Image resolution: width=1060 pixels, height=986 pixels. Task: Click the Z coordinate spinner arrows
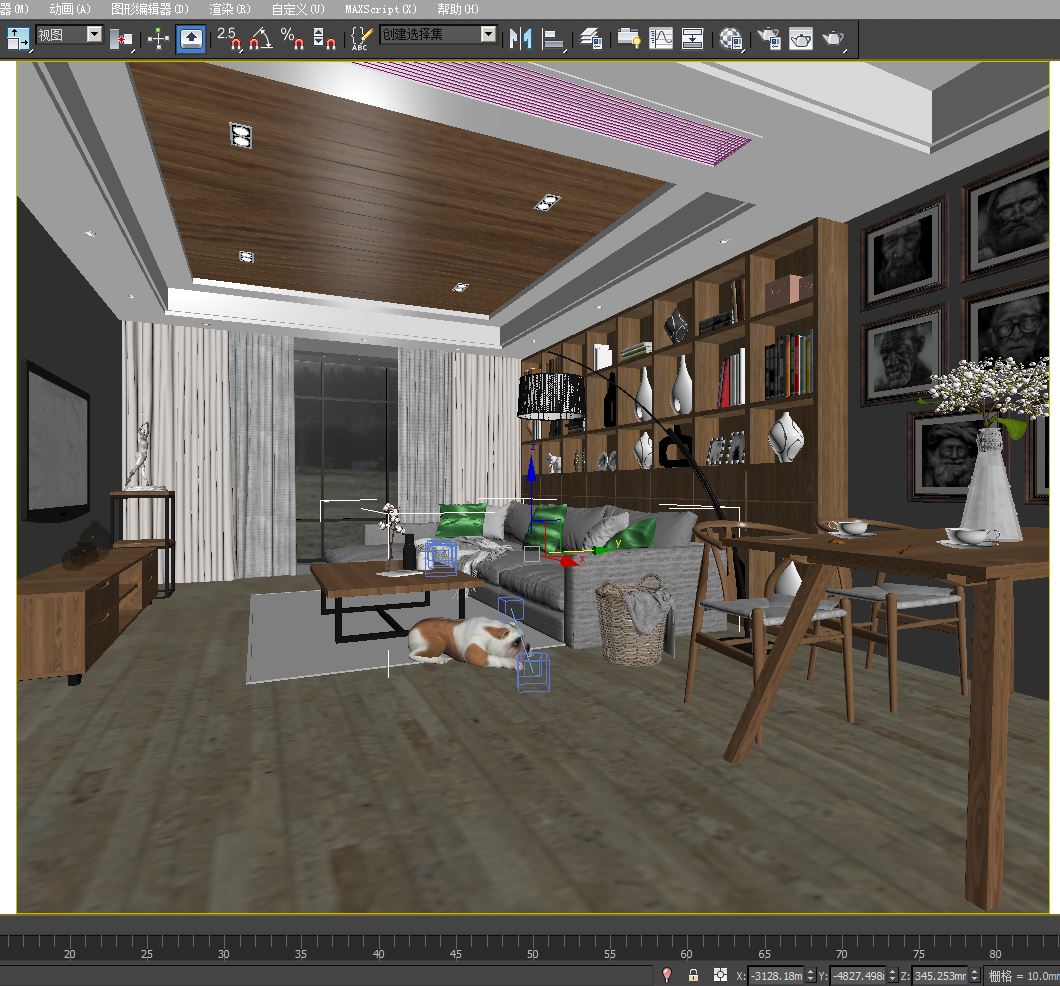pos(975,975)
